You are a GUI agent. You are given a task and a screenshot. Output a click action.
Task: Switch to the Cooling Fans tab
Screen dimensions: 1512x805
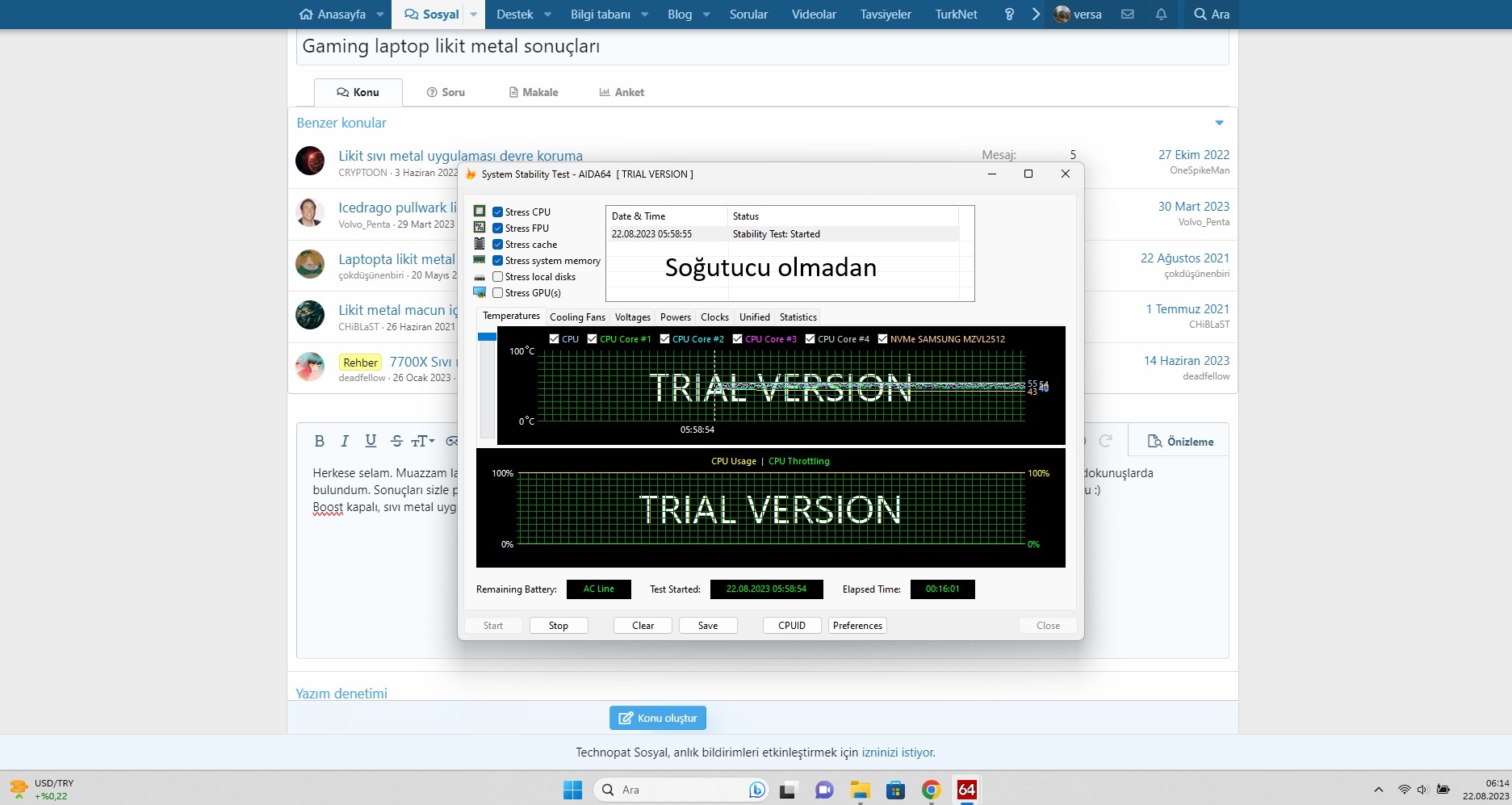pos(577,317)
